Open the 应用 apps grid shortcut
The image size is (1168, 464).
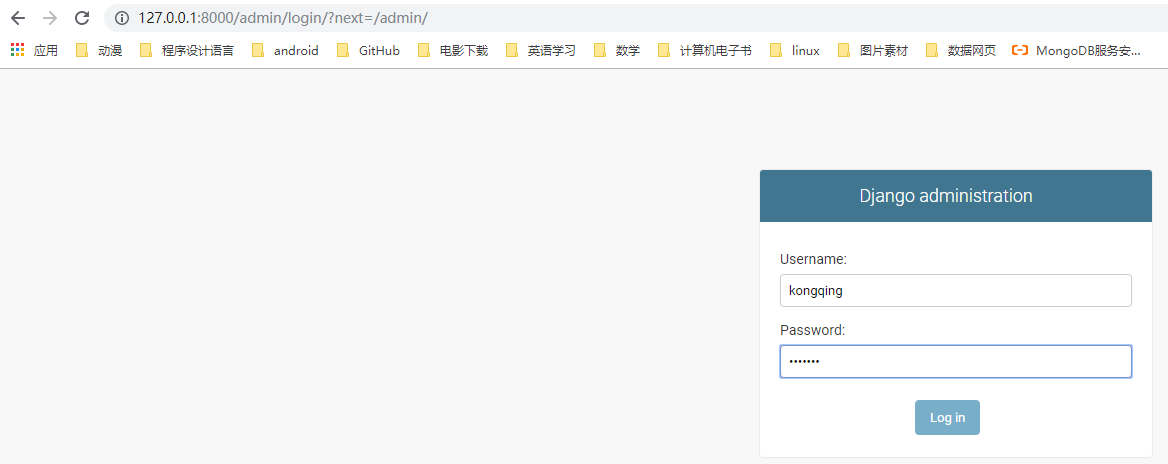click(x=34, y=51)
